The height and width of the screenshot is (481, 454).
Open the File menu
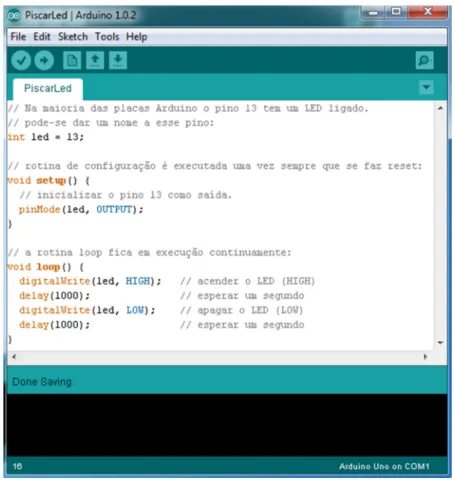pyautogui.click(x=18, y=37)
